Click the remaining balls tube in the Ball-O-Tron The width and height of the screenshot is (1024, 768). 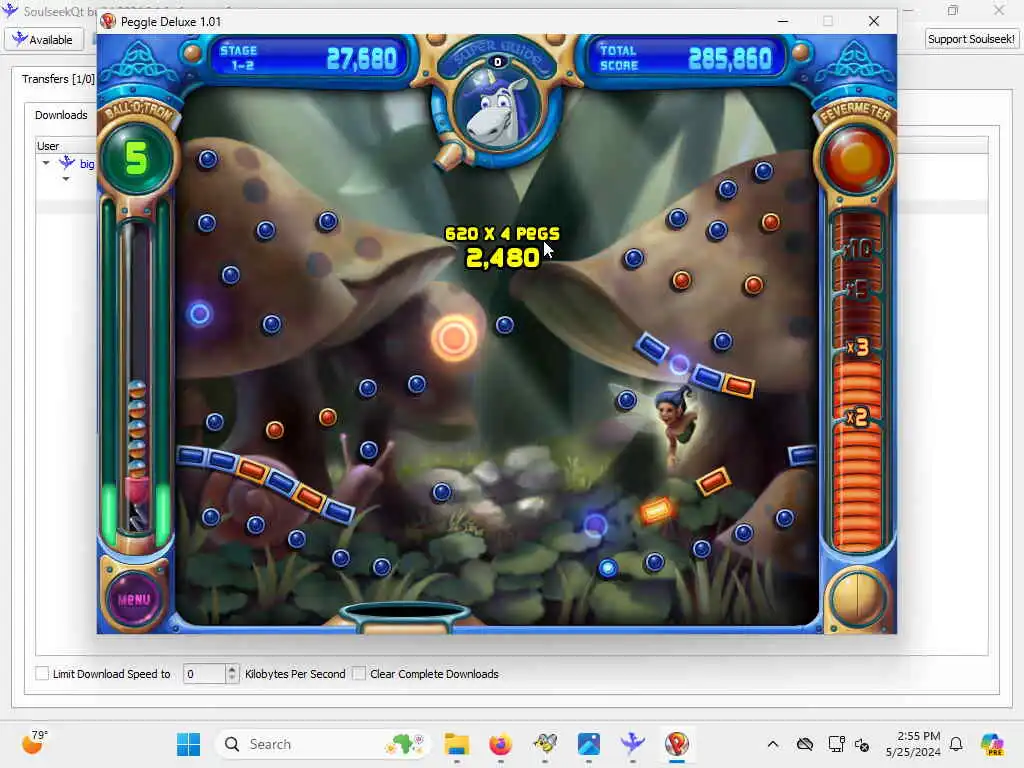136,379
